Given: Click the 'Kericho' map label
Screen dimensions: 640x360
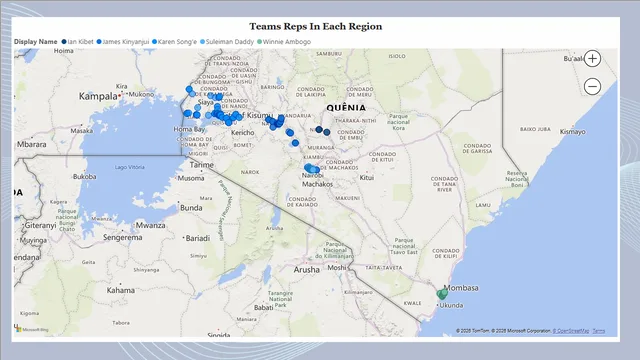Looking at the screenshot, I should (242, 133).
